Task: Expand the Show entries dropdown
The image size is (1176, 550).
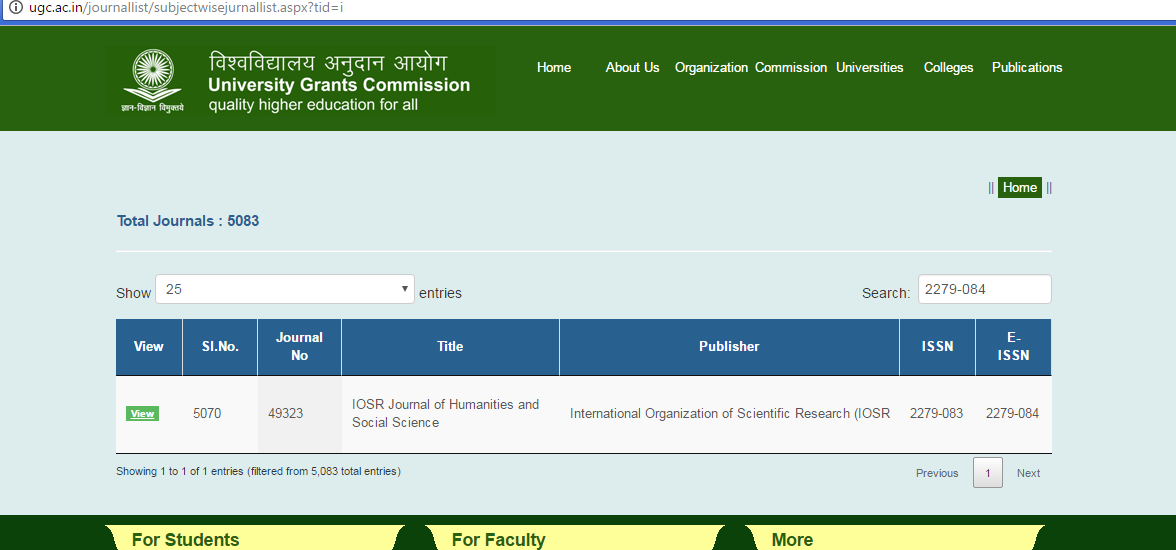Action: (x=285, y=289)
